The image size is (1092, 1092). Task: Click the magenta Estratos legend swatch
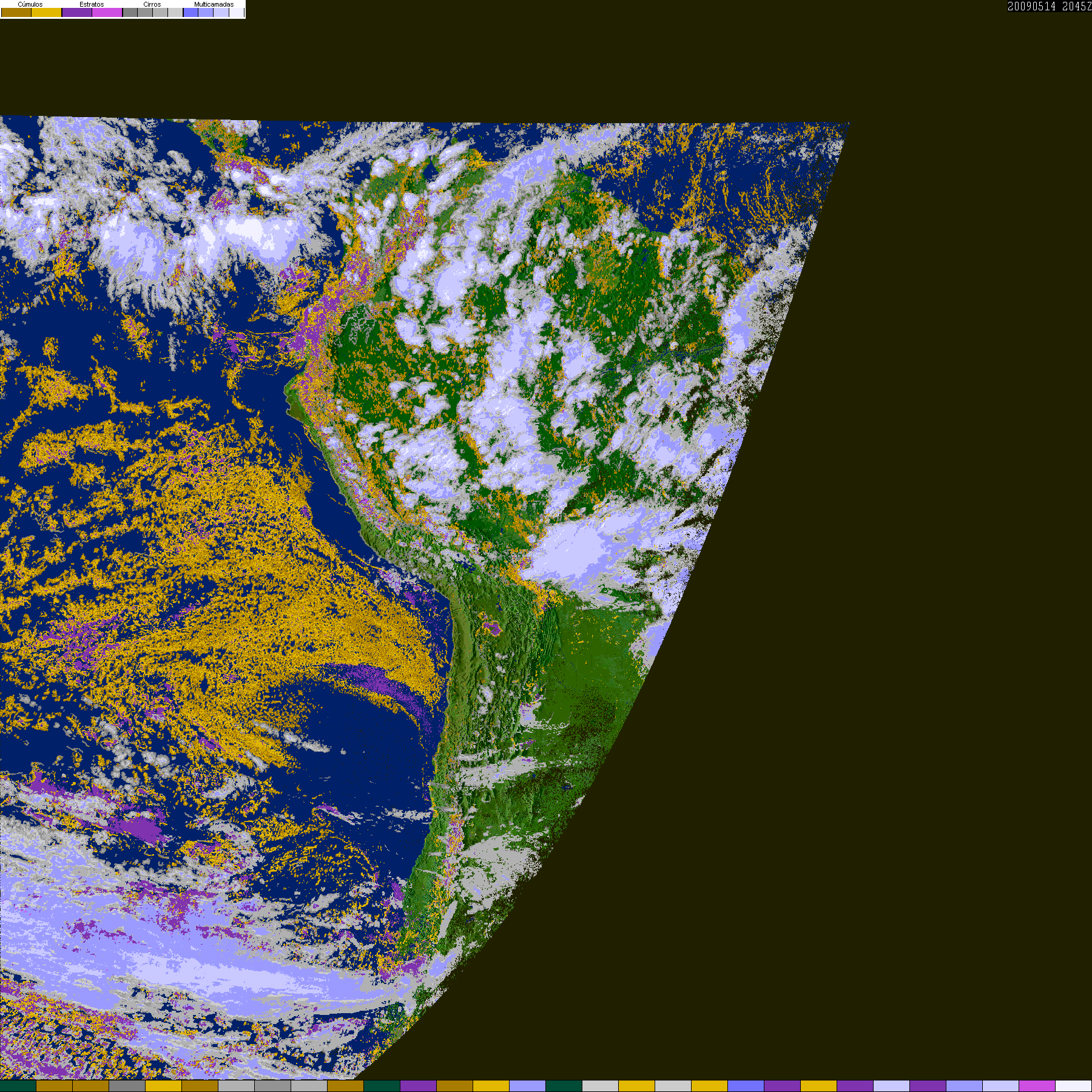pos(107,12)
